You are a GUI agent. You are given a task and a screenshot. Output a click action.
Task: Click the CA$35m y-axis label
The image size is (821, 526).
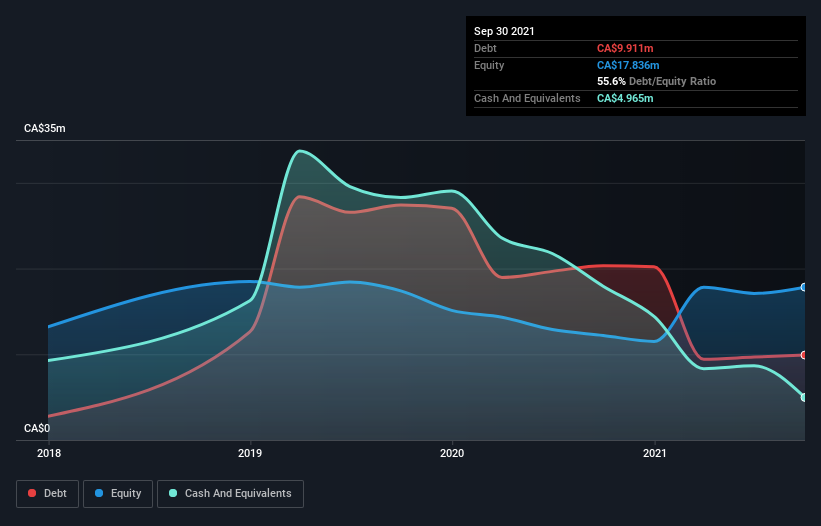pos(45,128)
